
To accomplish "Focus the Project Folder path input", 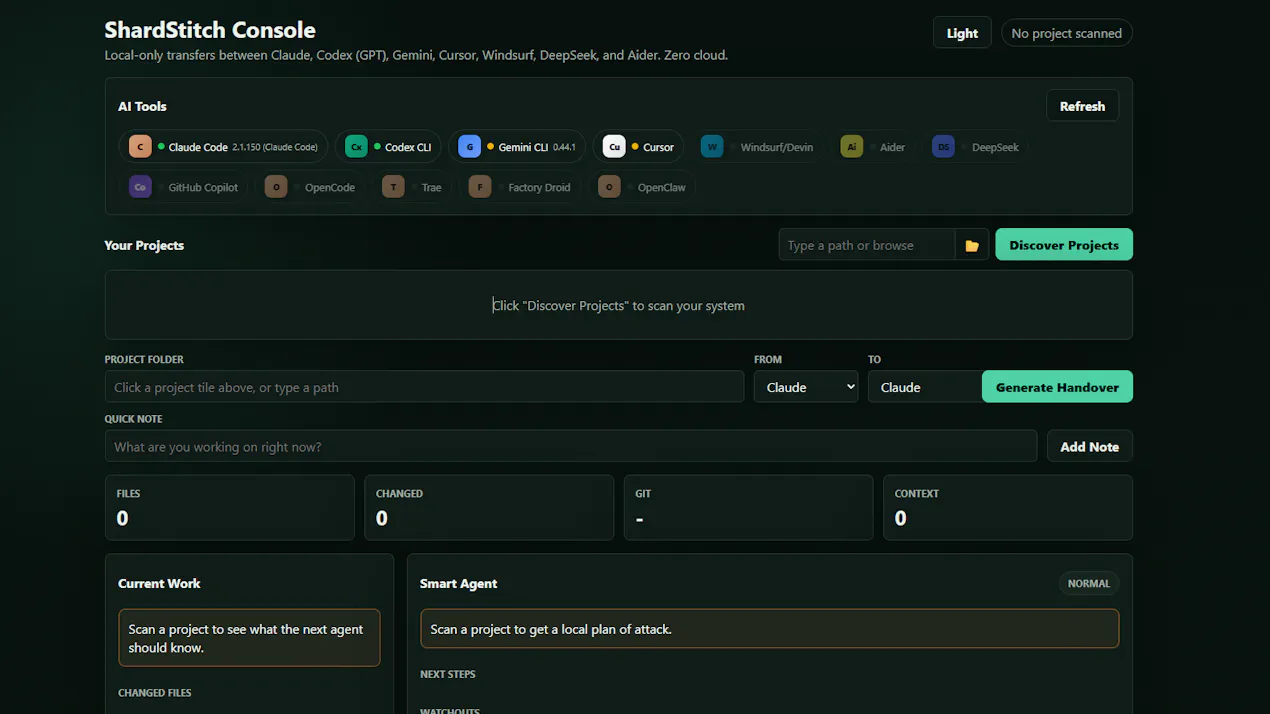I will 424,387.
